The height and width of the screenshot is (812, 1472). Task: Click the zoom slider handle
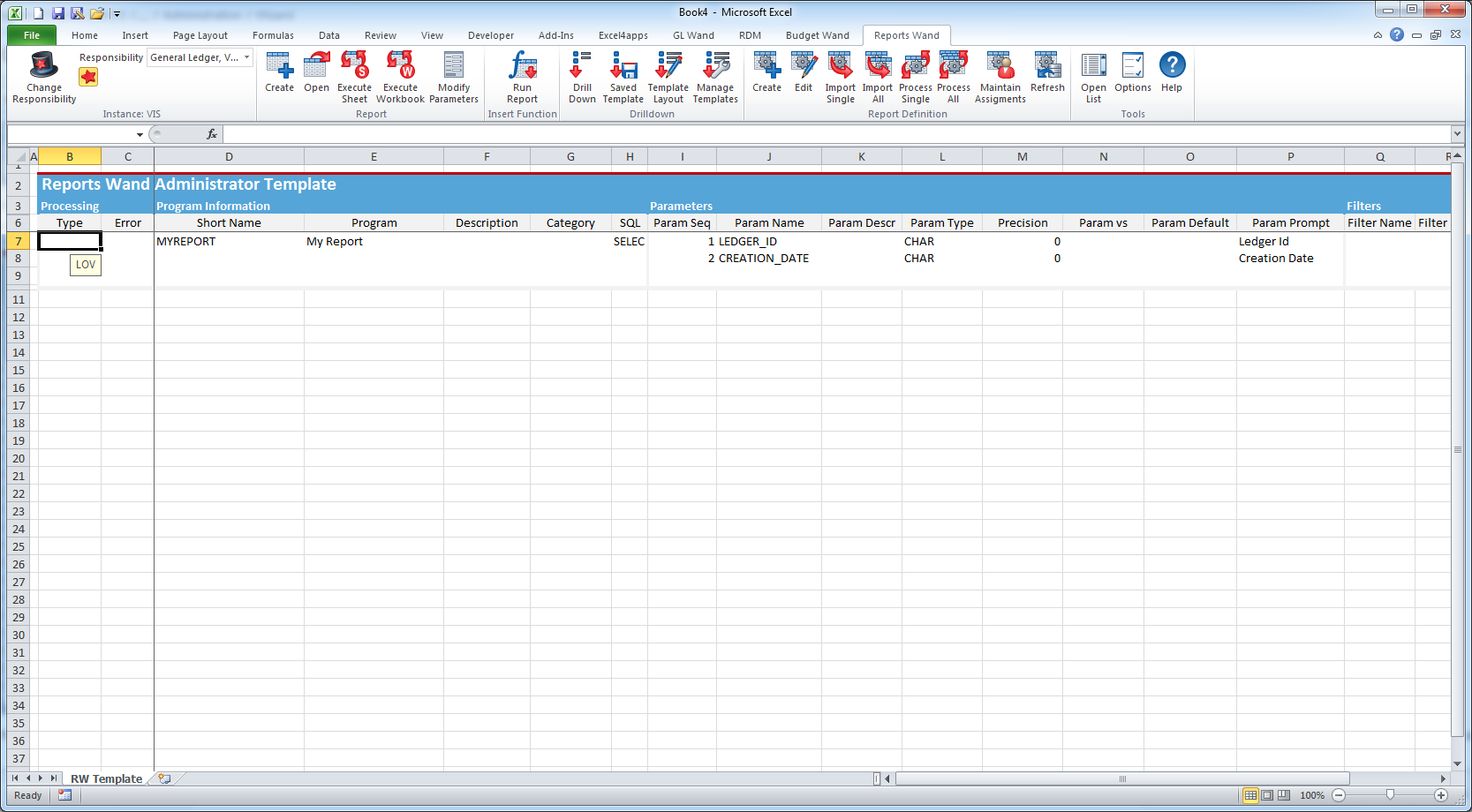(x=1390, y=795)
